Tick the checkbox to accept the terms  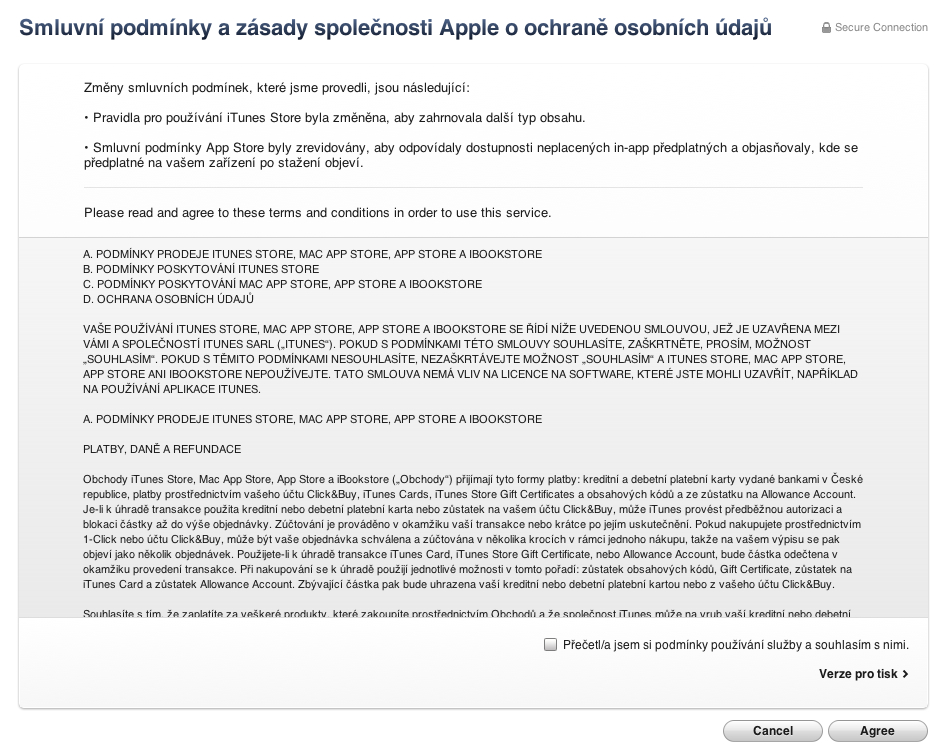[550, 645]
